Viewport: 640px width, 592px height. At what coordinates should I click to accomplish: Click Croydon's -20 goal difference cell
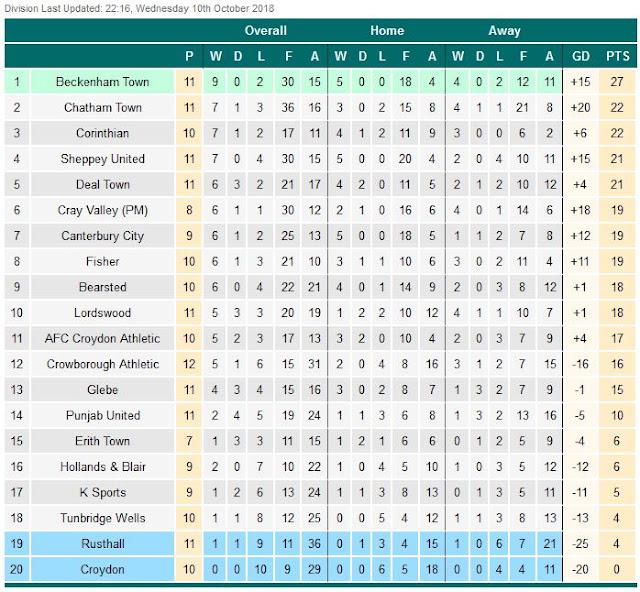[580, 570]
